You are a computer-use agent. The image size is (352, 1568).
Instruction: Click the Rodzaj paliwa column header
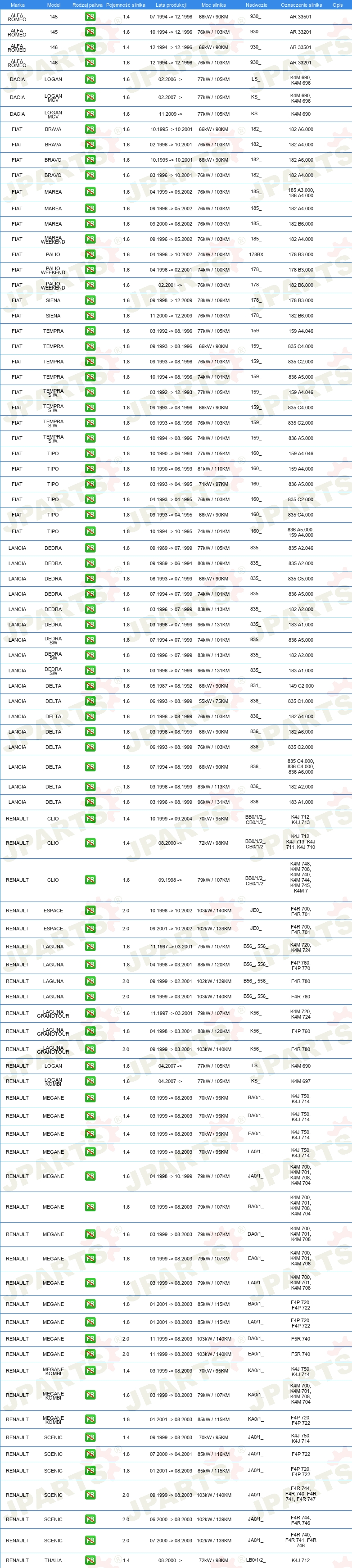tap(87, 5)
